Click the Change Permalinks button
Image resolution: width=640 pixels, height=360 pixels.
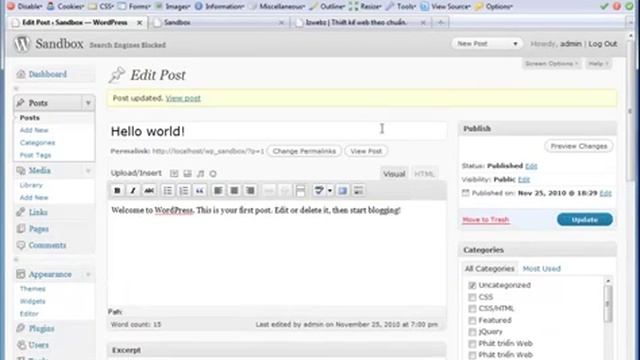[x=304, y=151]
